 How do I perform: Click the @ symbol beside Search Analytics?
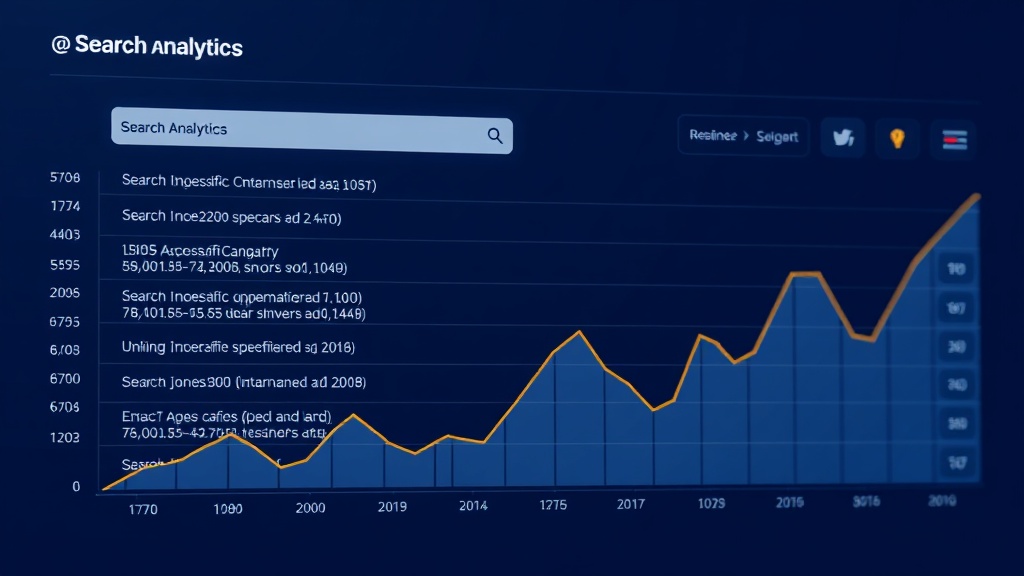[x=61, y=44]
